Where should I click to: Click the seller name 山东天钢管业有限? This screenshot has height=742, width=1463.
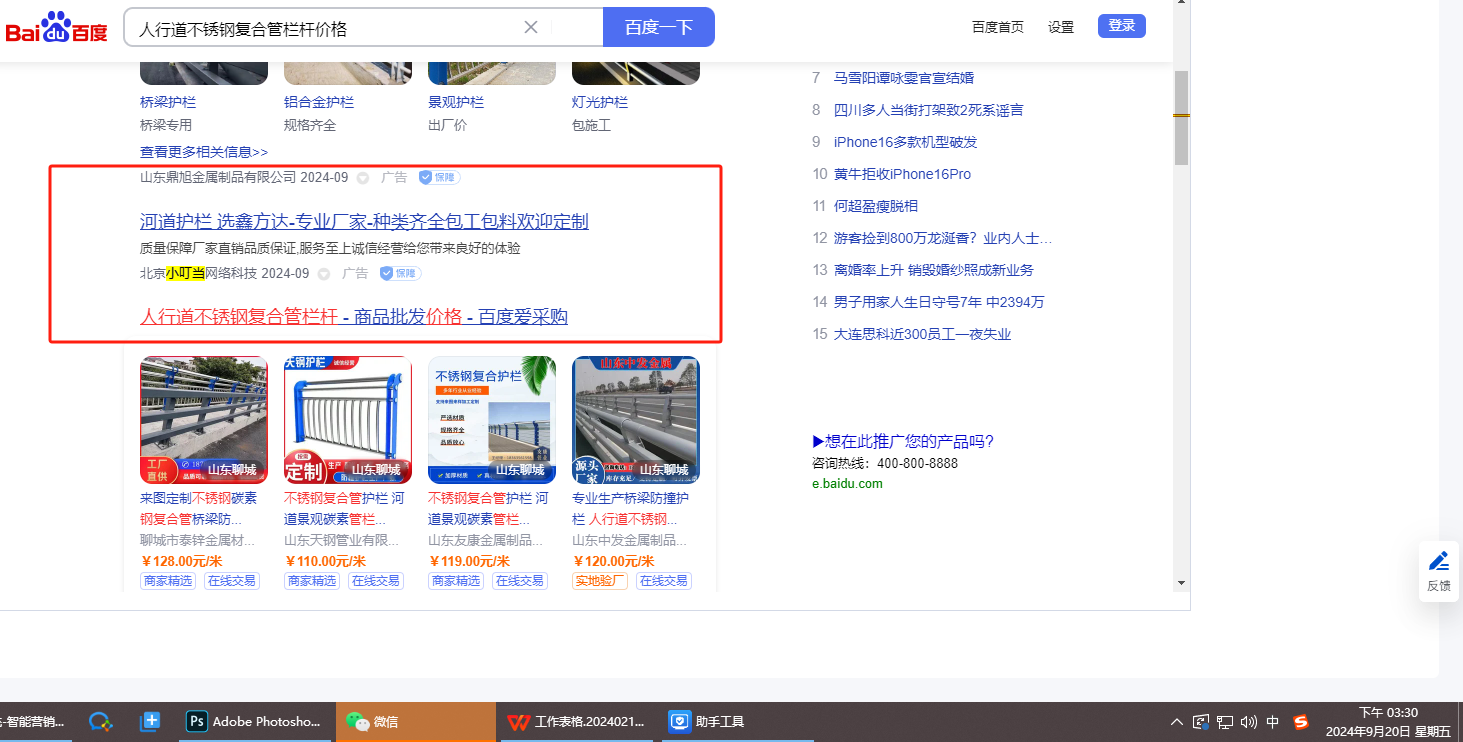pyautogui.click(x=343, y=540)
